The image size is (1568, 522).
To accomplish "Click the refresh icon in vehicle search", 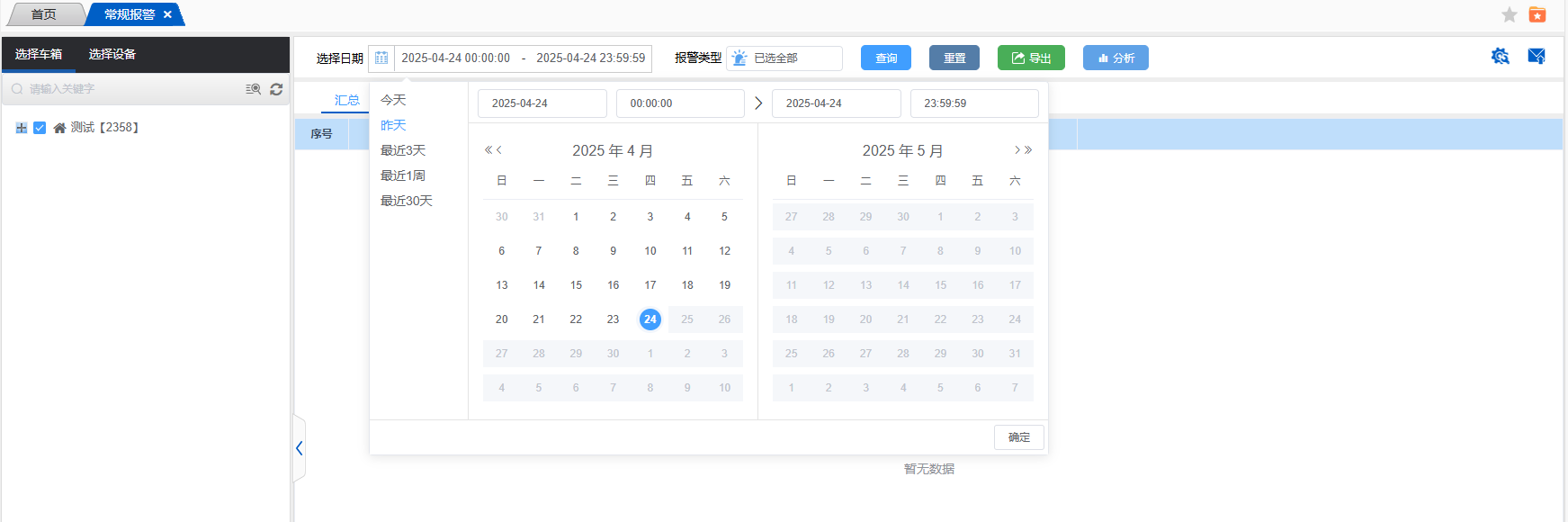I will [276, 89].
